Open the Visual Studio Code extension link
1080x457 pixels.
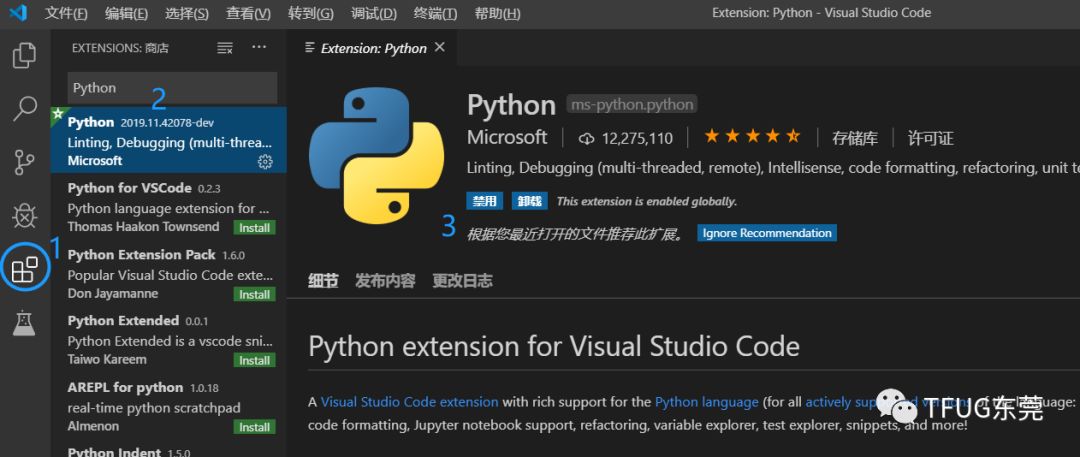click(409, 402)
